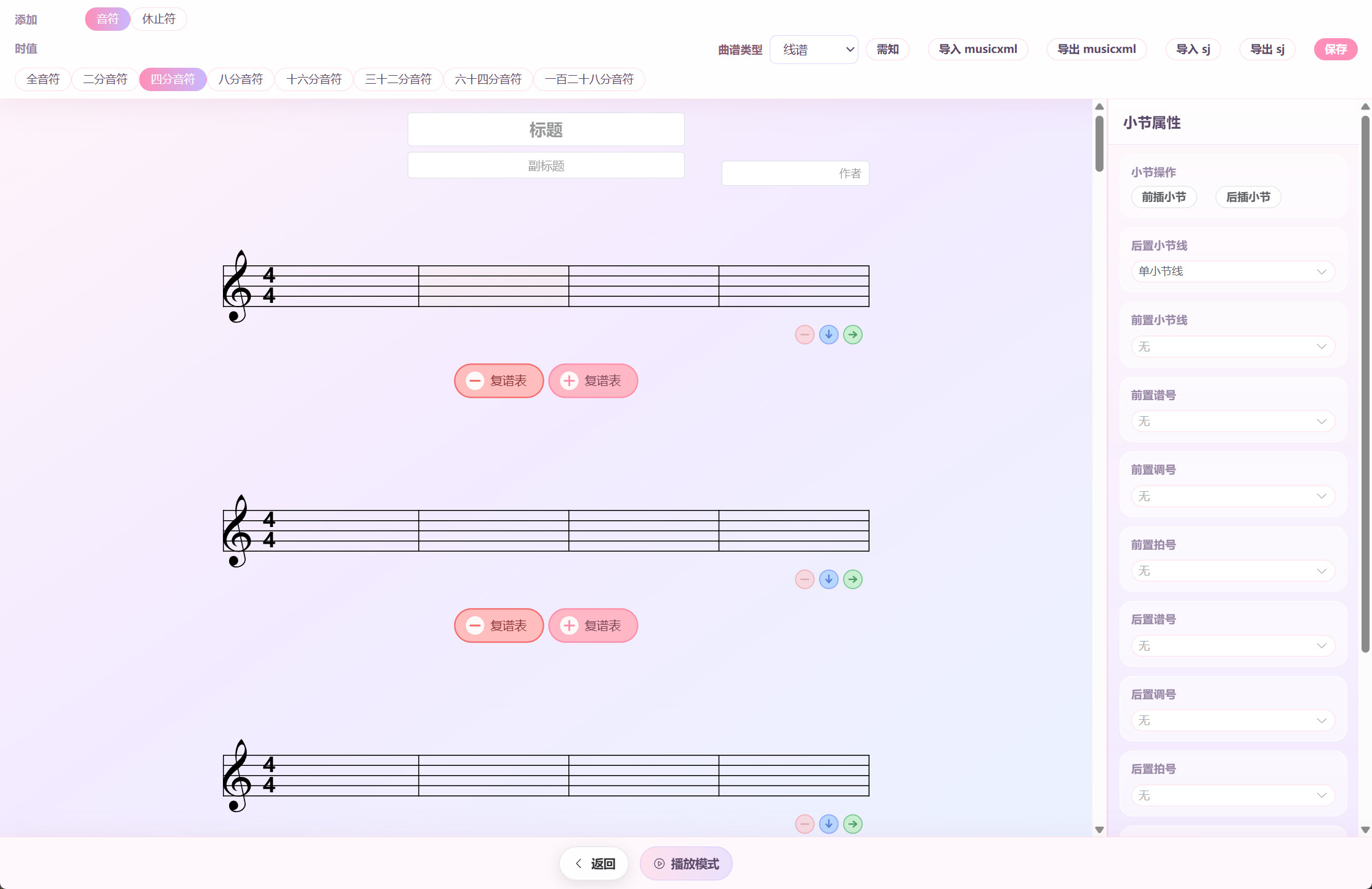This screenshot has width=1372, height=889.
Task: Click the treble clef on third staff
Action: [x=237, y=776]
